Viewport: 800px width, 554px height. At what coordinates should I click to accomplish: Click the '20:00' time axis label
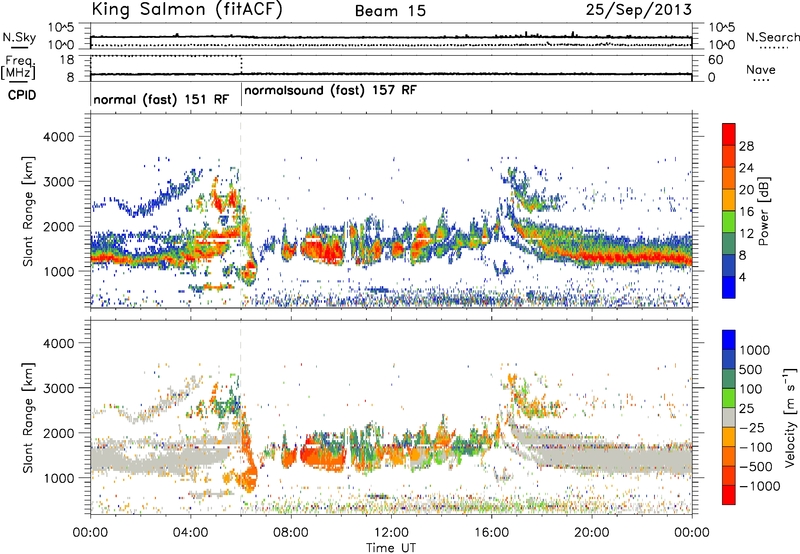591,533
